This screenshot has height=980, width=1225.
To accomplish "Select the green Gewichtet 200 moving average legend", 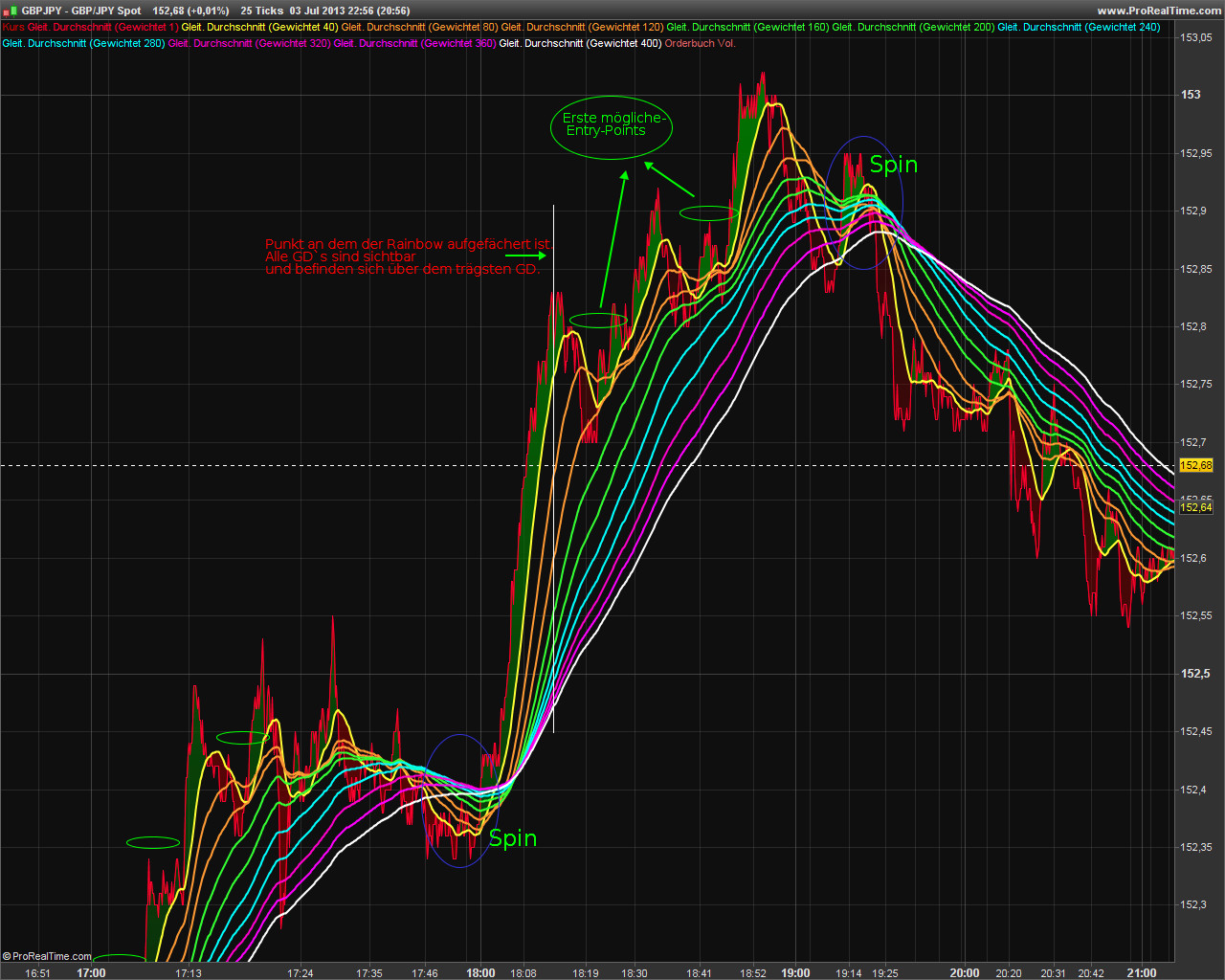I will click(x=913, y=28).
